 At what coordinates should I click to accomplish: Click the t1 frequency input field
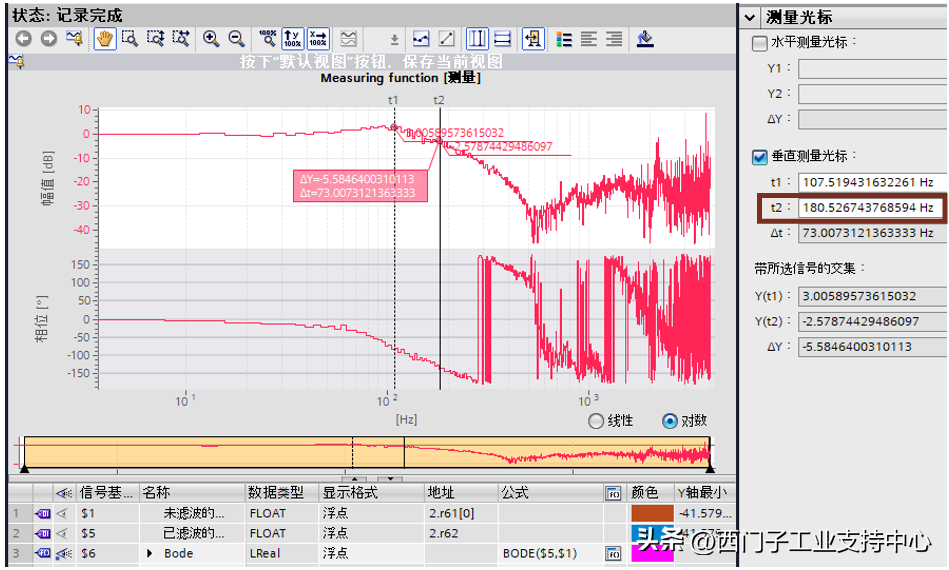point(870,182)
